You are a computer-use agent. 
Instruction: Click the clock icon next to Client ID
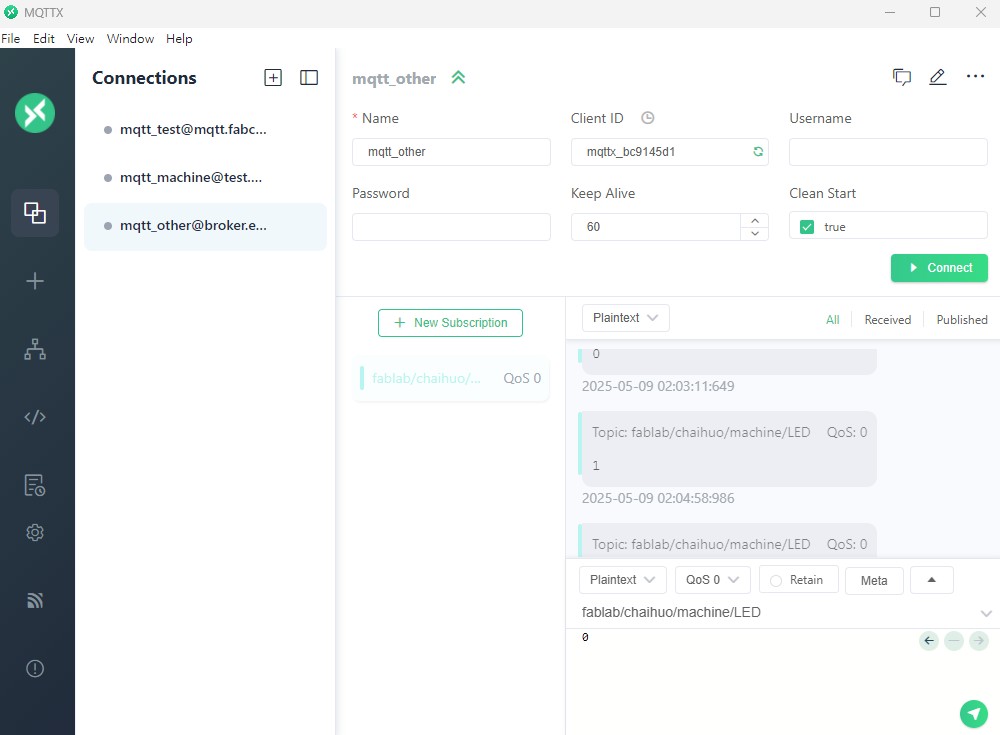(x=647, y=118)
